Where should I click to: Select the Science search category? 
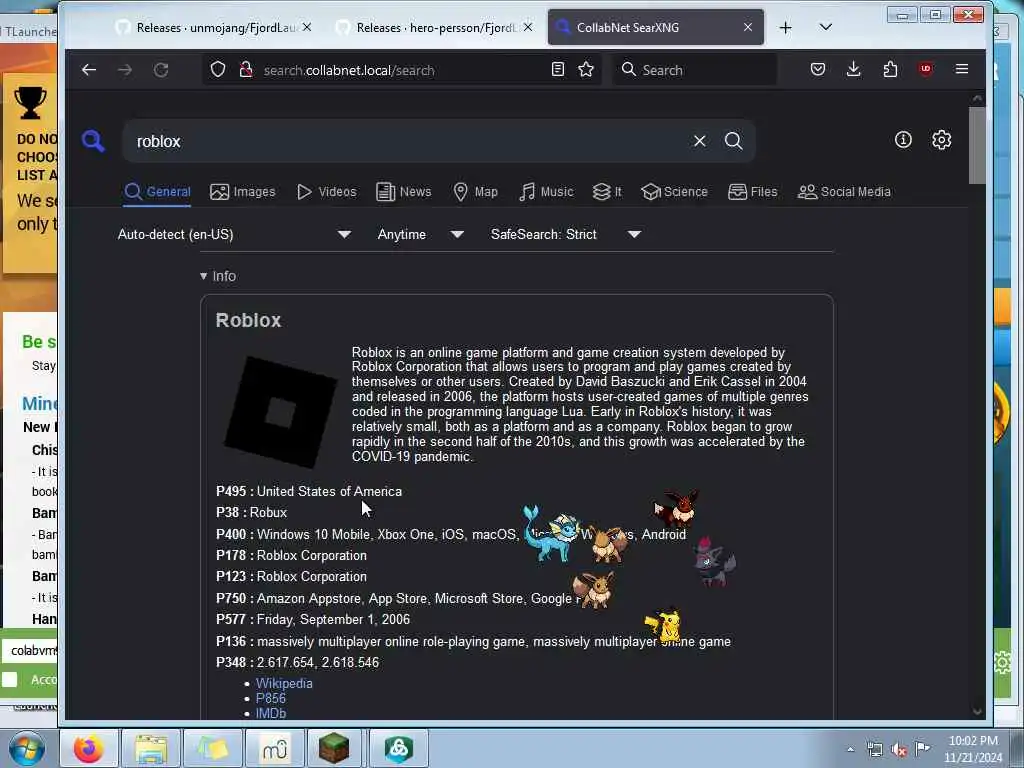pyautogui.click(x=674, y=192)
